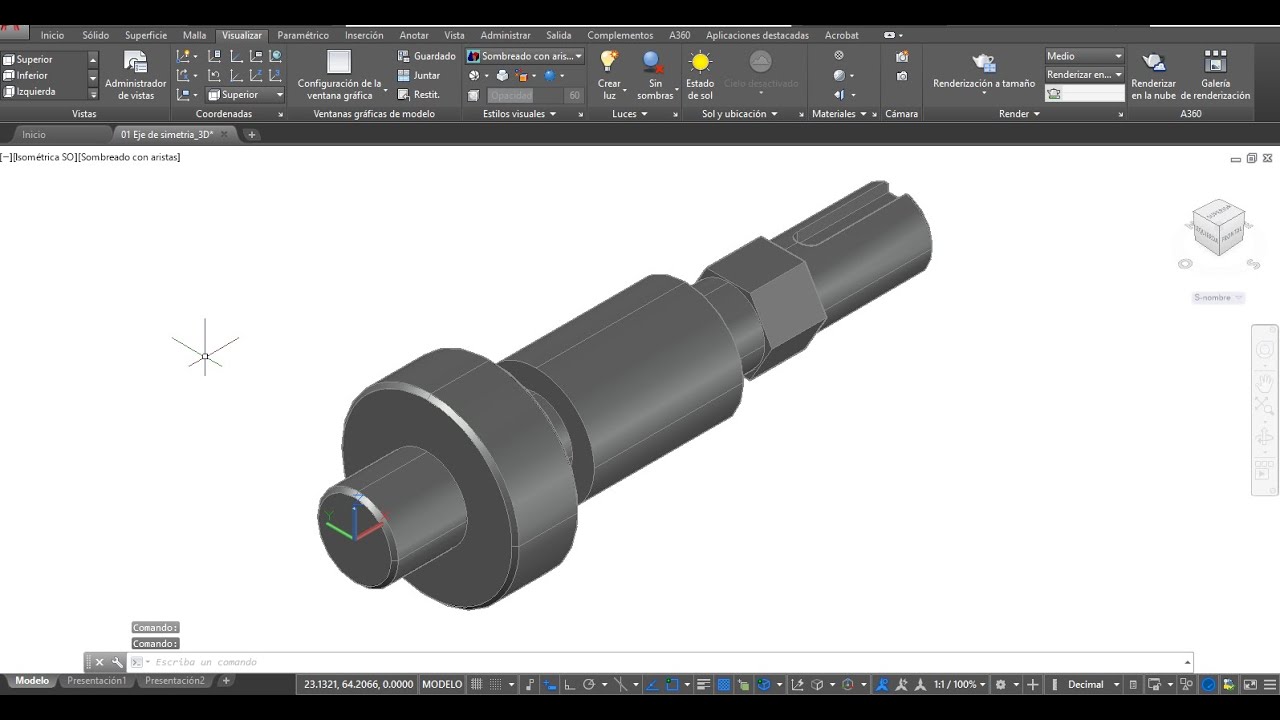Open Galería de renderización
The height and width of the screenshot is (720, 1280).
tap(1215, 75)
